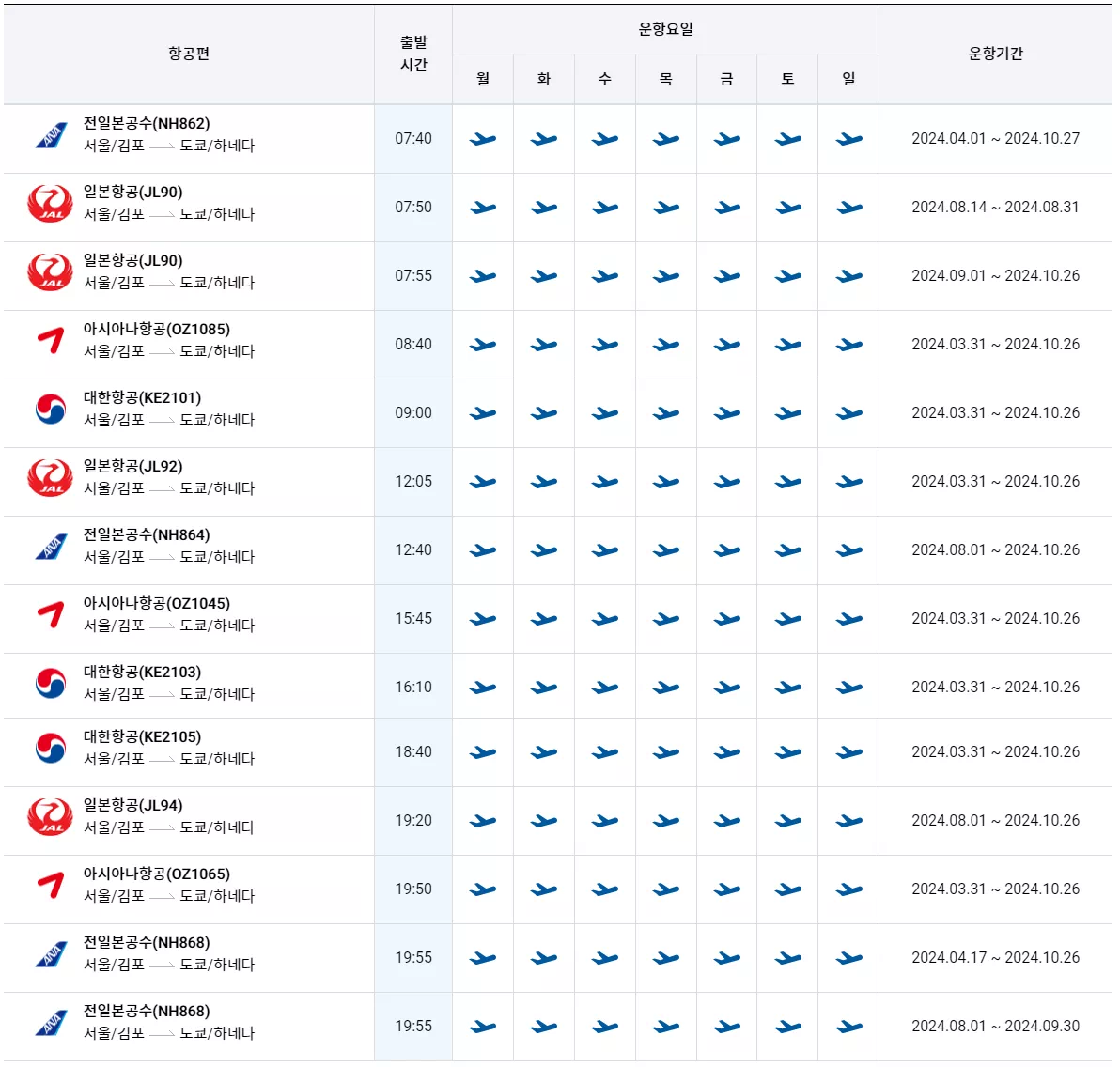
Task: Click the ANA logo beside NH864
Action: click(x=51, y=547)
